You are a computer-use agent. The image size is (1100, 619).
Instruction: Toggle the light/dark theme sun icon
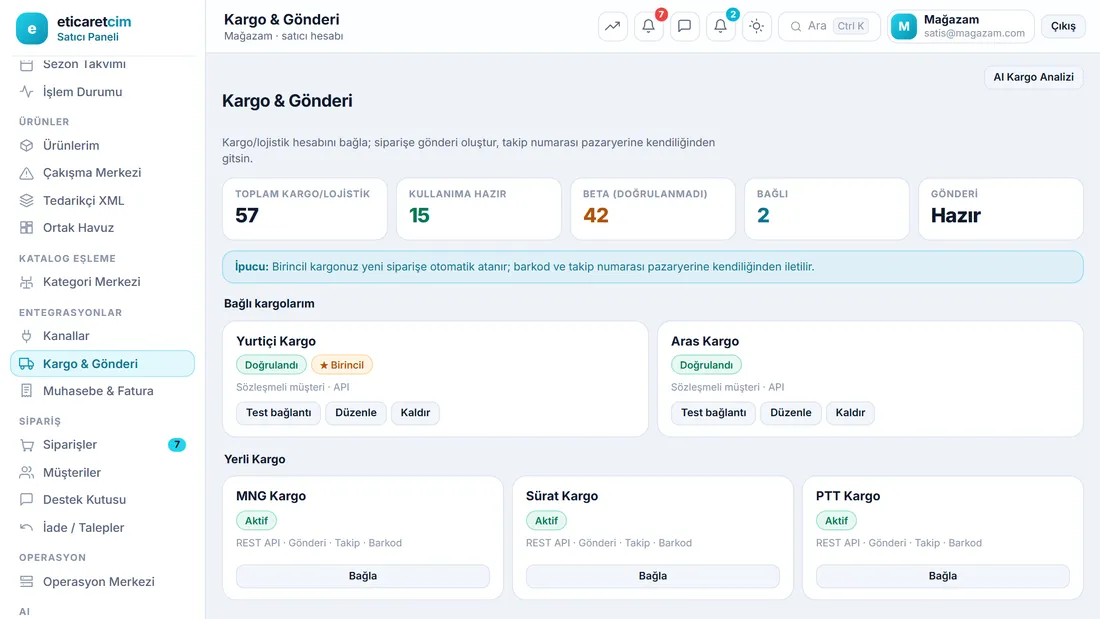756,26
